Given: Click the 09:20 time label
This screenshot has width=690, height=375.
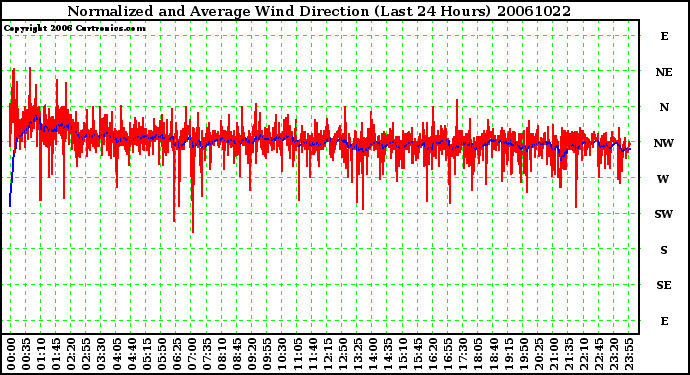Looking at the screenshot, I should pyautogui.click(x=252, y=354).
